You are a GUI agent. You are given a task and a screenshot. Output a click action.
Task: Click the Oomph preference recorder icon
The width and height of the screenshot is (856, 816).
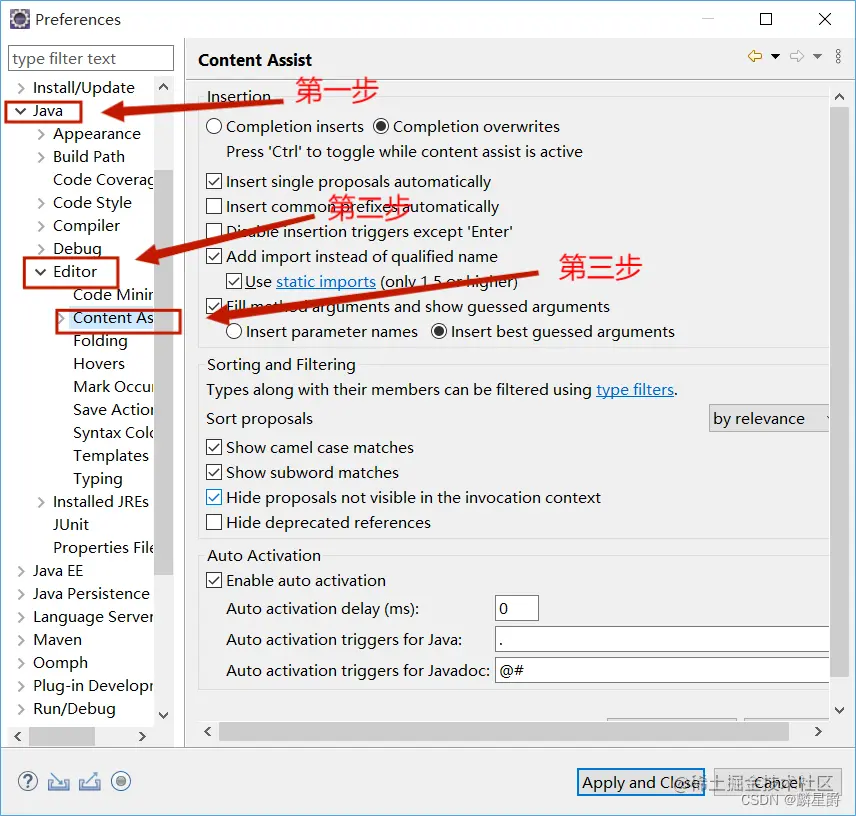(121, 782)
